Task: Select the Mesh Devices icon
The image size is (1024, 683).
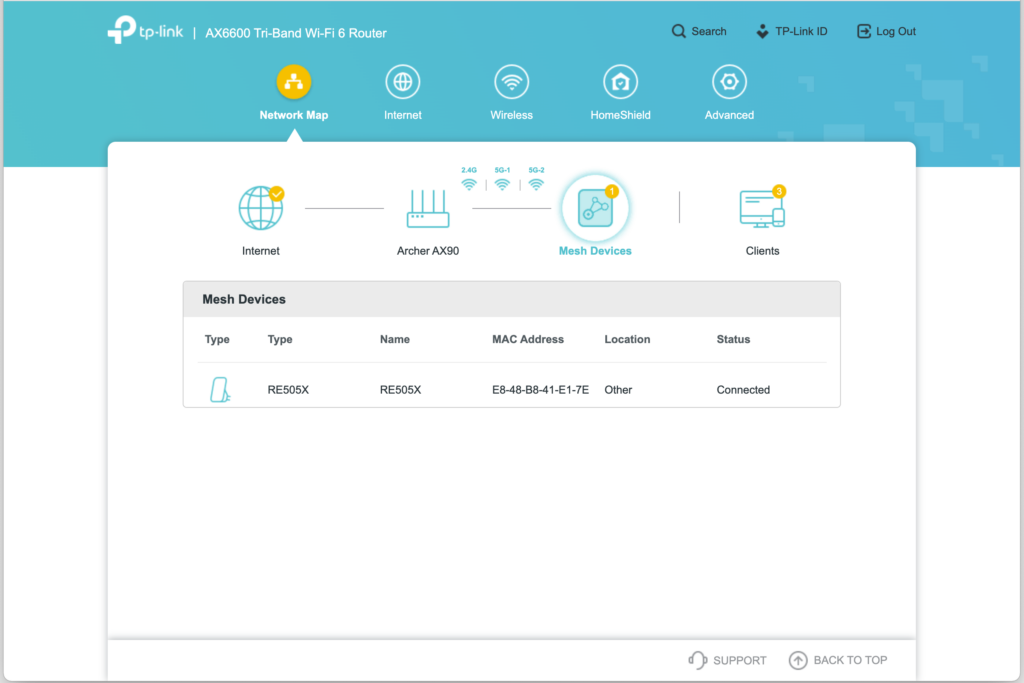Action: [x=595, y=208]
